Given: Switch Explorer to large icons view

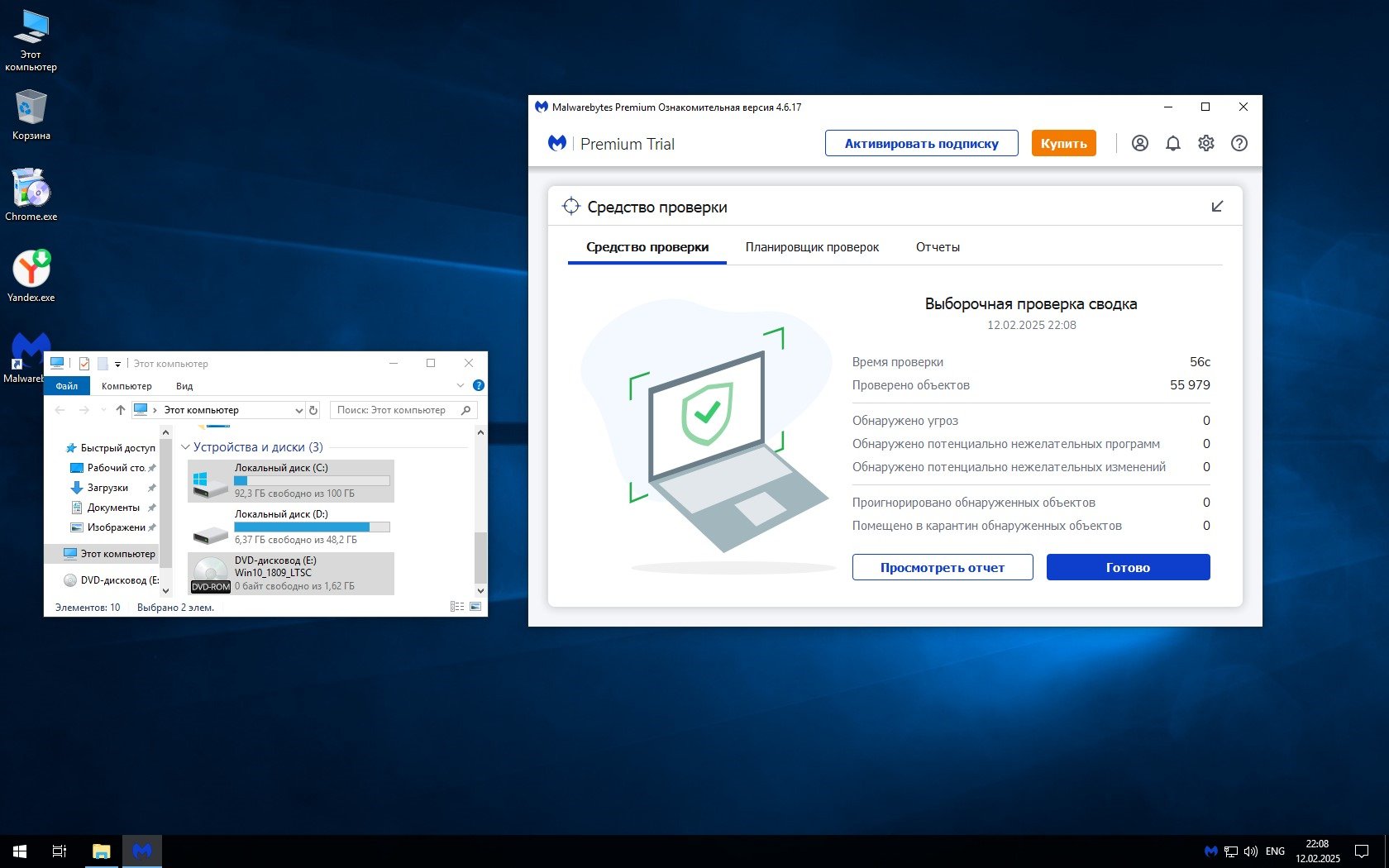Looking at the screenshot, I should click(475, 607).
